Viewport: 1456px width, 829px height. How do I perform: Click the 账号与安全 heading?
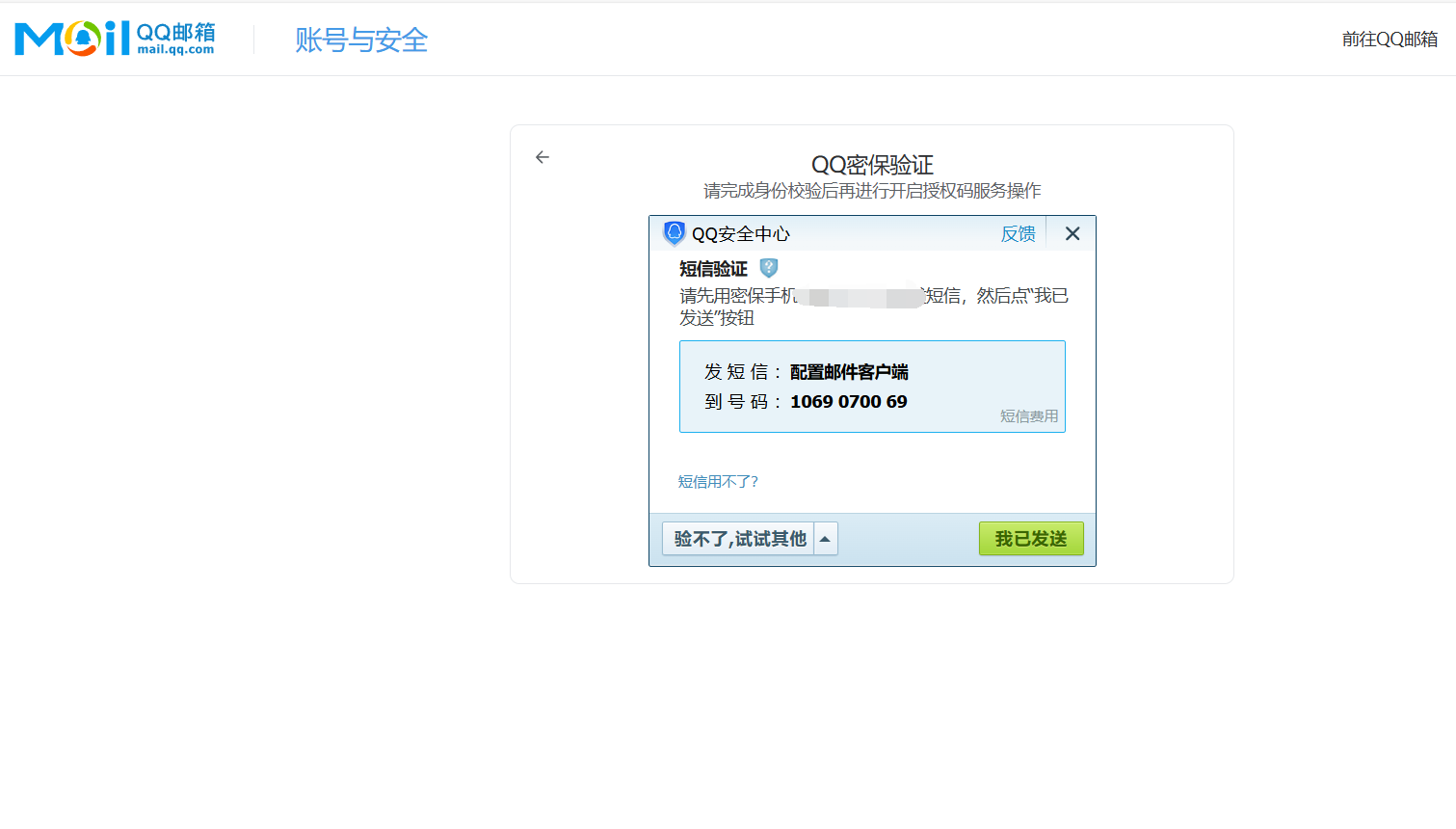coord(361,40)
